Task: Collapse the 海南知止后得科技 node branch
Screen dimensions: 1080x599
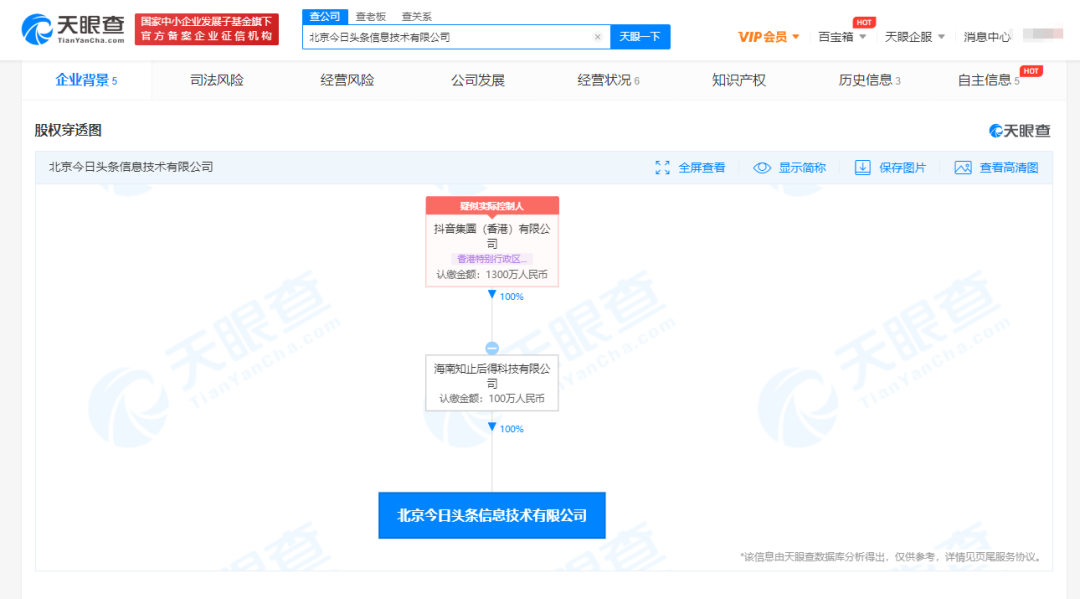Action: [492, 348]
